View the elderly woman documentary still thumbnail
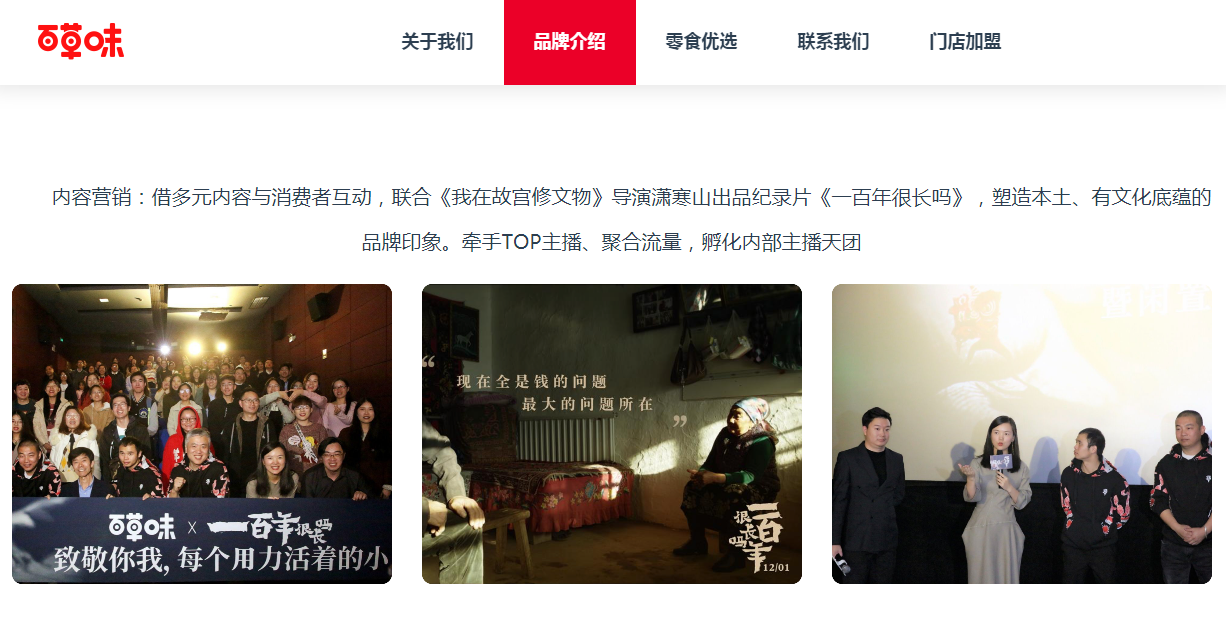Screen dimensions: 1226x620 [612, 434]
